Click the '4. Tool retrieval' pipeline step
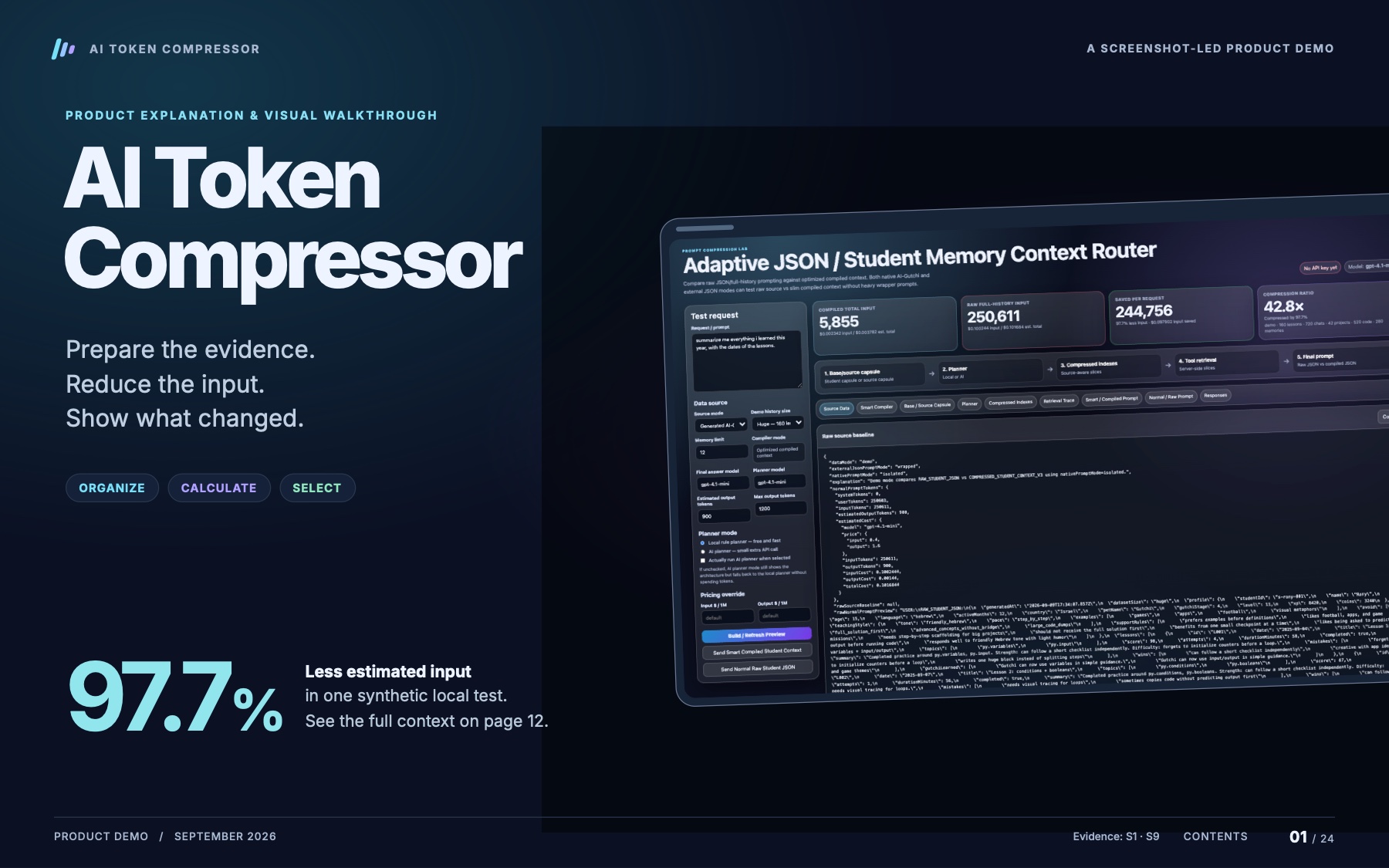This screenshot has height=868, width=1389. (x=1227, y=363)
